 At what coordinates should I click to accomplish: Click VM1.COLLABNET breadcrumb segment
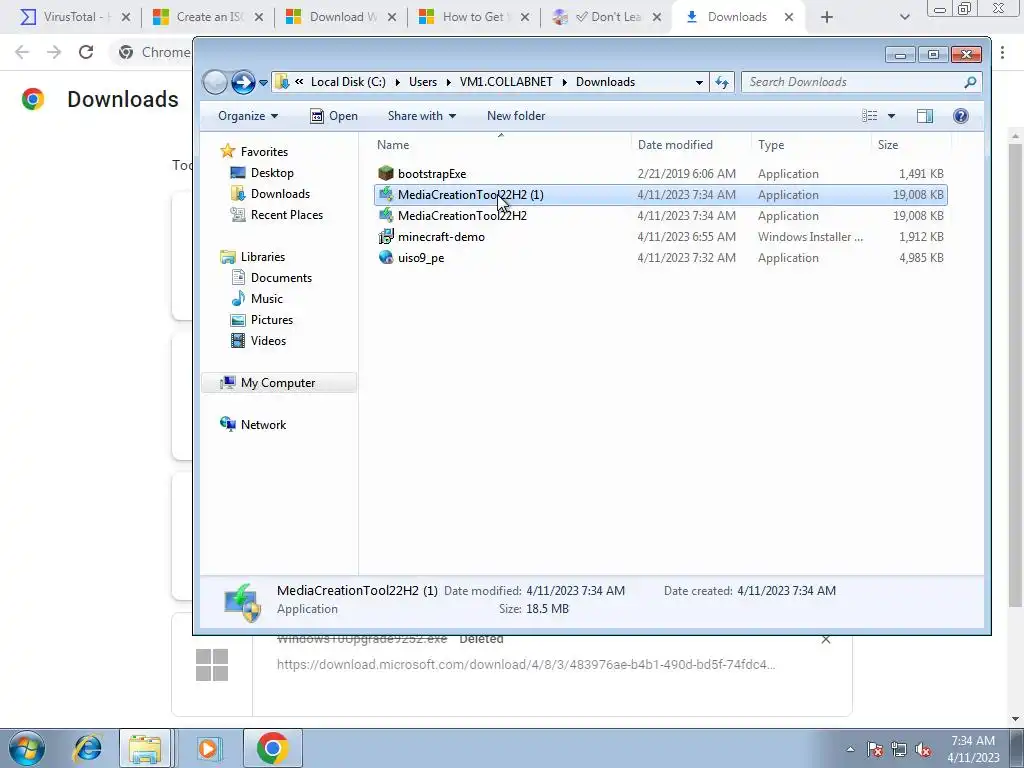[506, 82]
